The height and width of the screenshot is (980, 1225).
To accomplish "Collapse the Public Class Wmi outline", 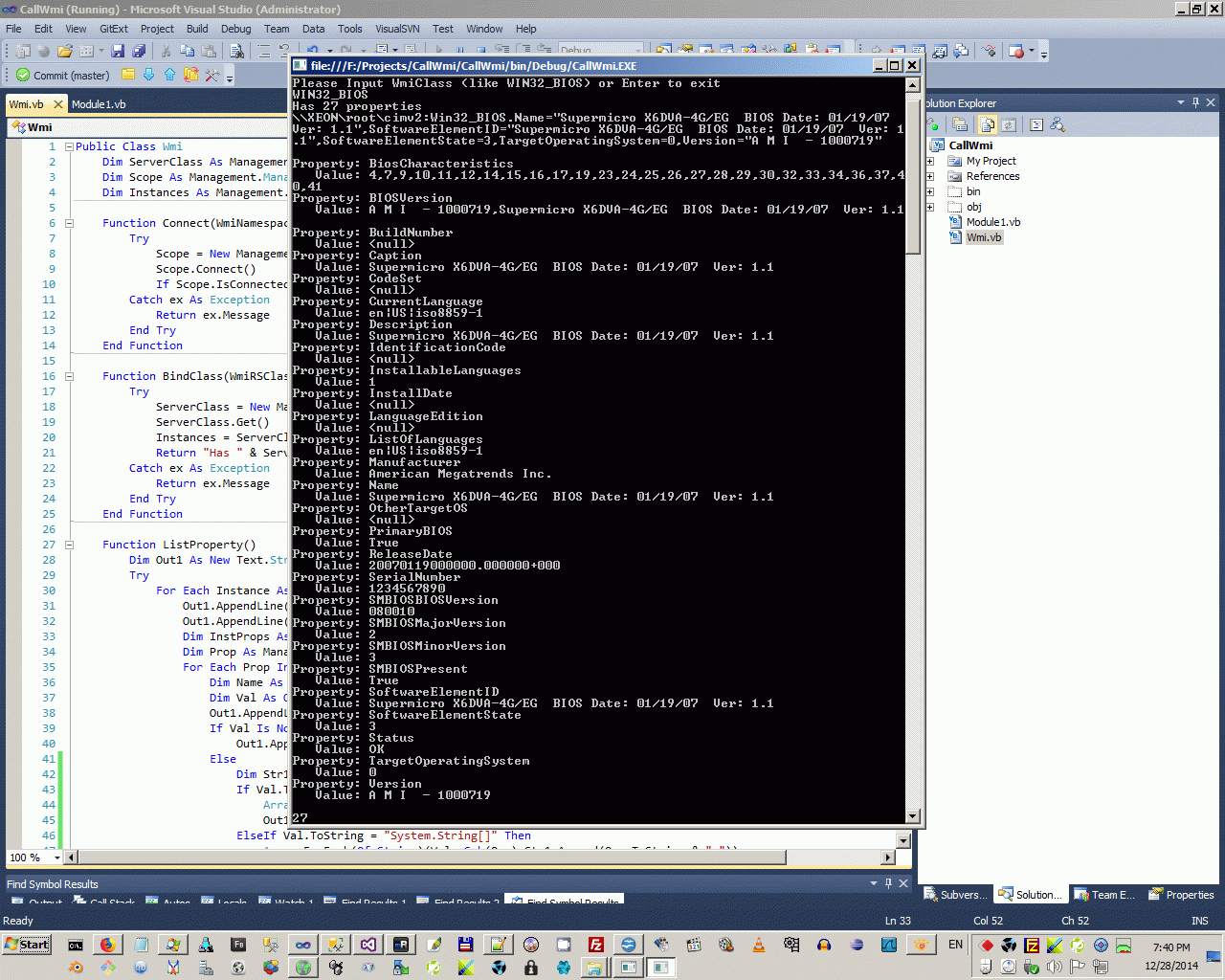I will (69, 146).
